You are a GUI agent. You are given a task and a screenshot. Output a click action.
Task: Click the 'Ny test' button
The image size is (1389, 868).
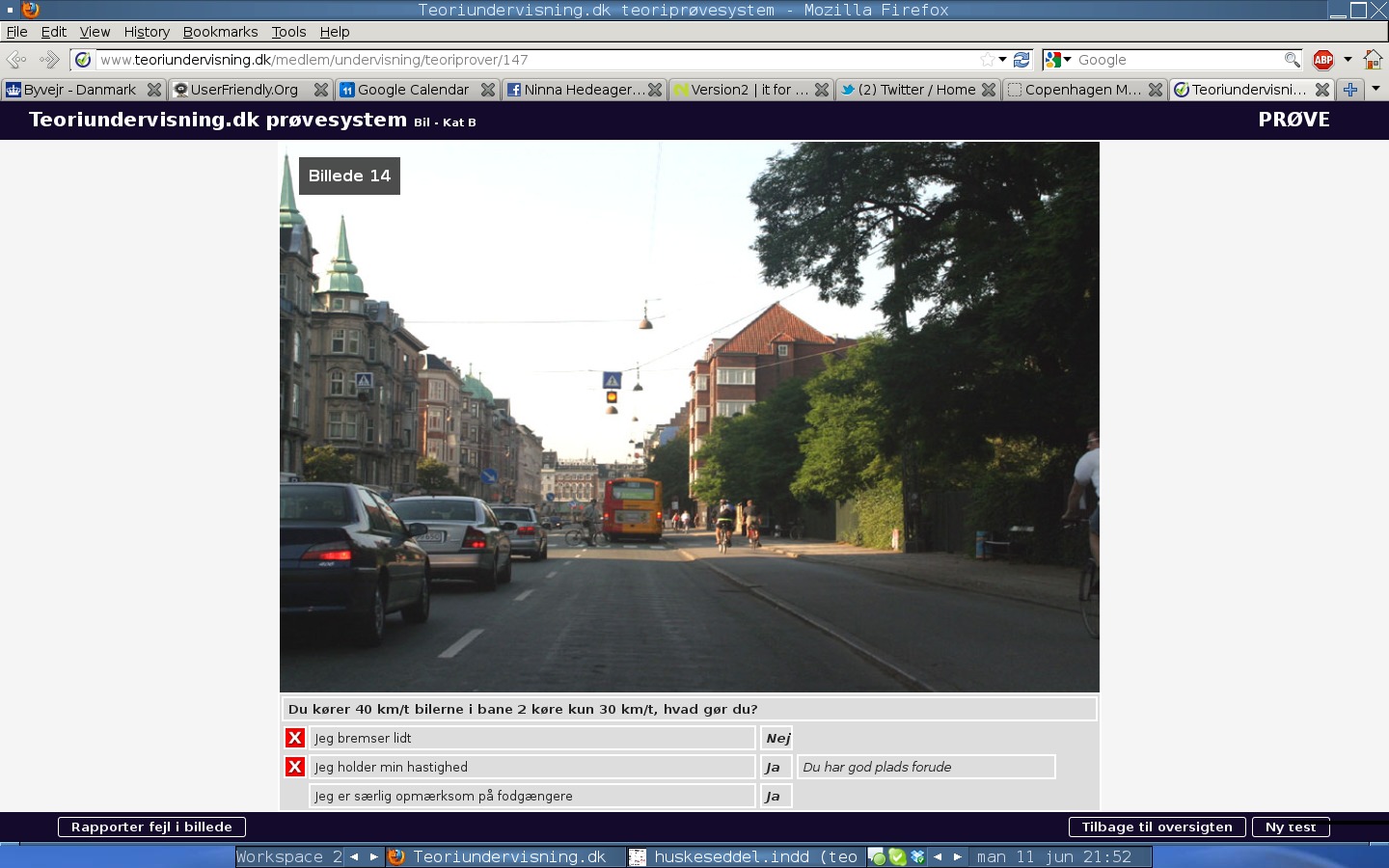pos(1290,827)
